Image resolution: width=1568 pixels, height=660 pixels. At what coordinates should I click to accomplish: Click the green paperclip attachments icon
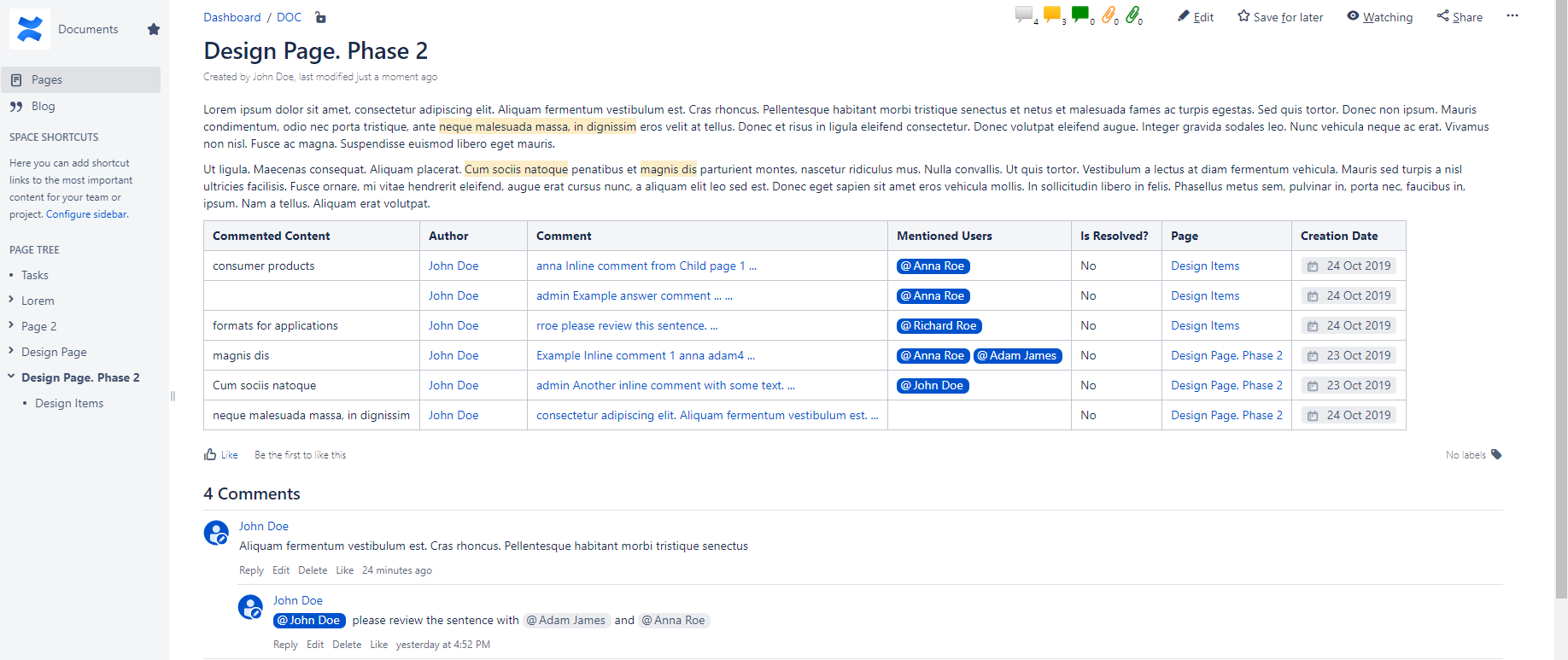1132,15
